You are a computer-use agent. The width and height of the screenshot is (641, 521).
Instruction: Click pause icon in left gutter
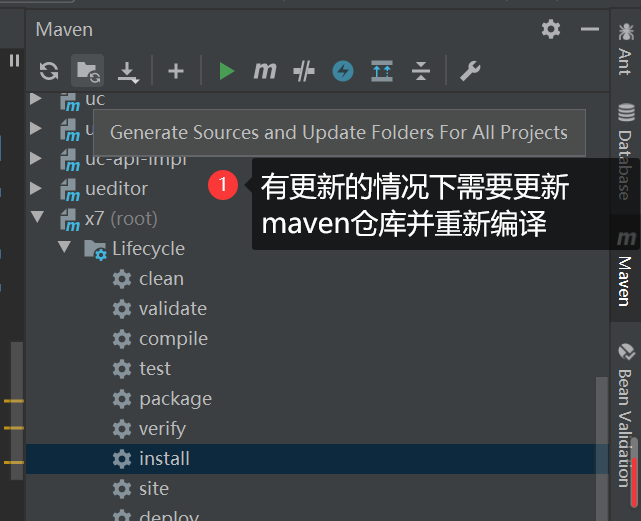14,61
